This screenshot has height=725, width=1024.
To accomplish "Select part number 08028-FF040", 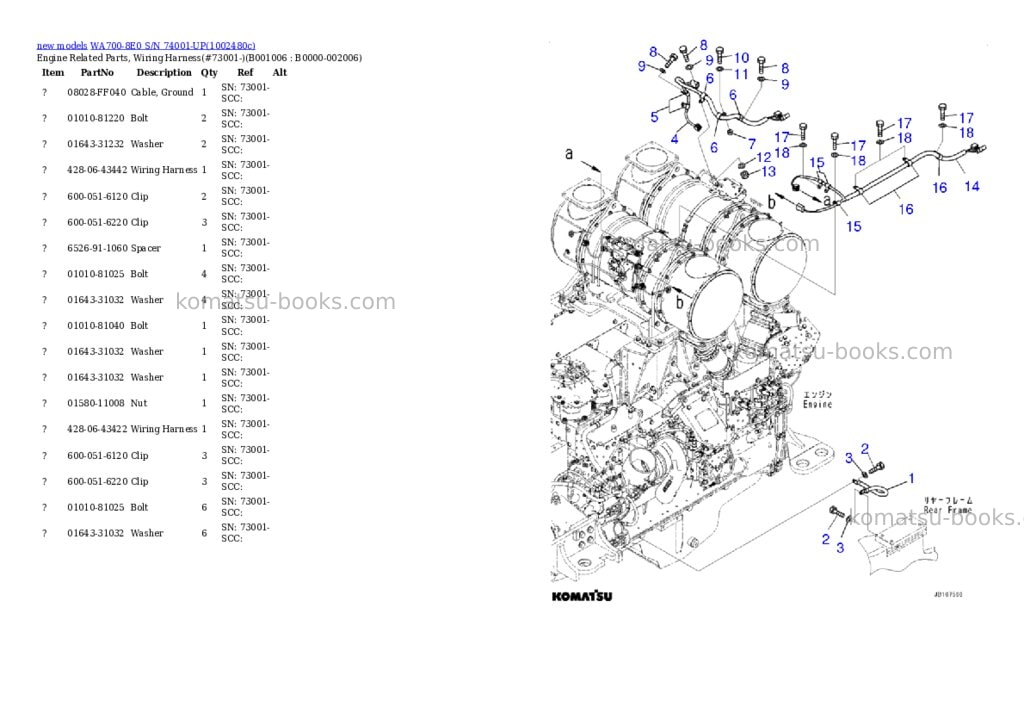I will pyautogui.click(x=97, y=92).
